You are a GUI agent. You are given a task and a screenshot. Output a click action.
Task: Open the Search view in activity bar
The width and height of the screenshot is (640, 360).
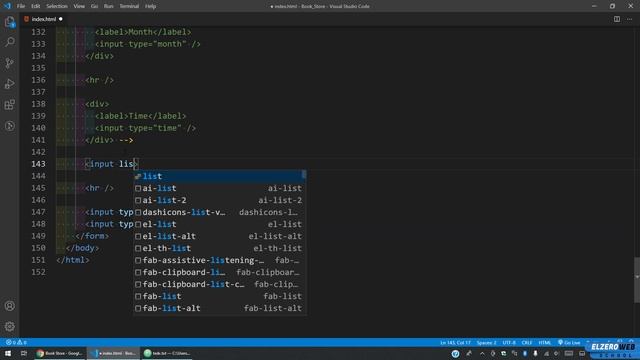[x=10, y=42]
